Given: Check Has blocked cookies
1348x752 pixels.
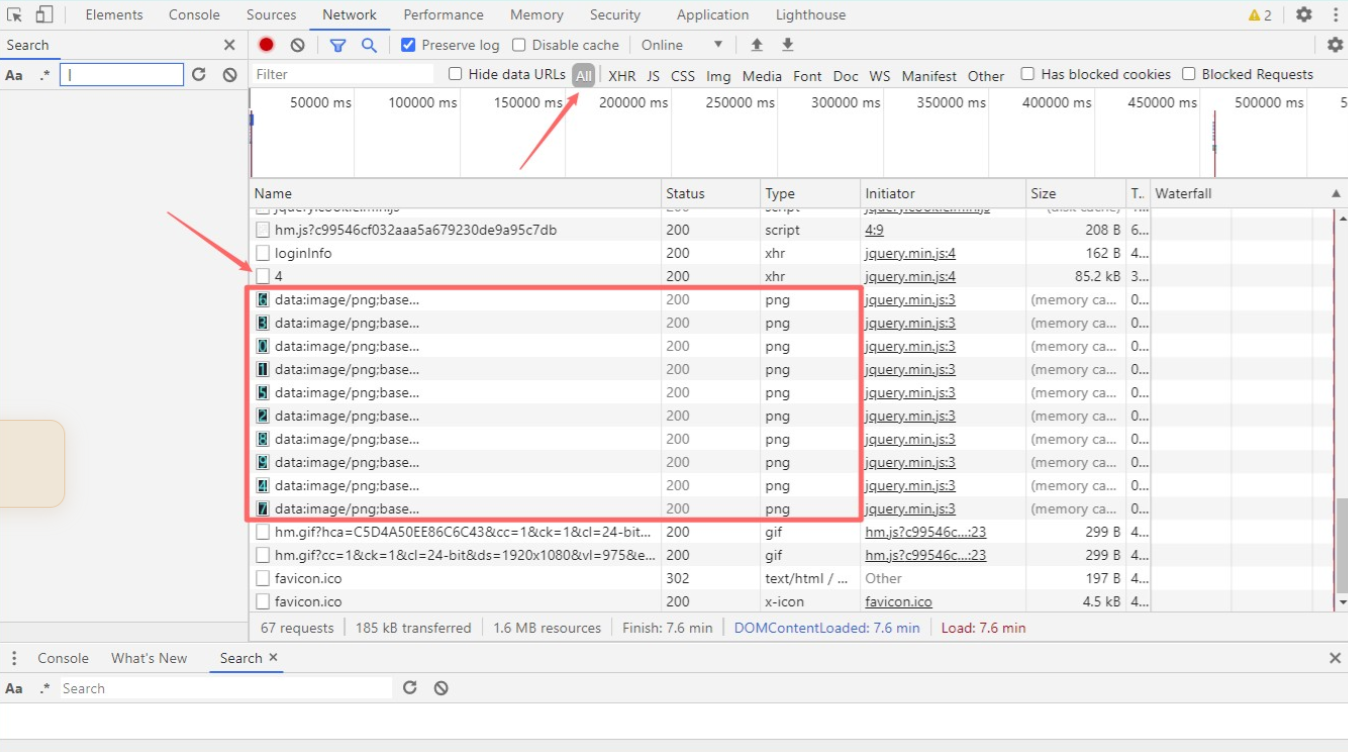Looking at the screenshot, I should [1027, 74].
